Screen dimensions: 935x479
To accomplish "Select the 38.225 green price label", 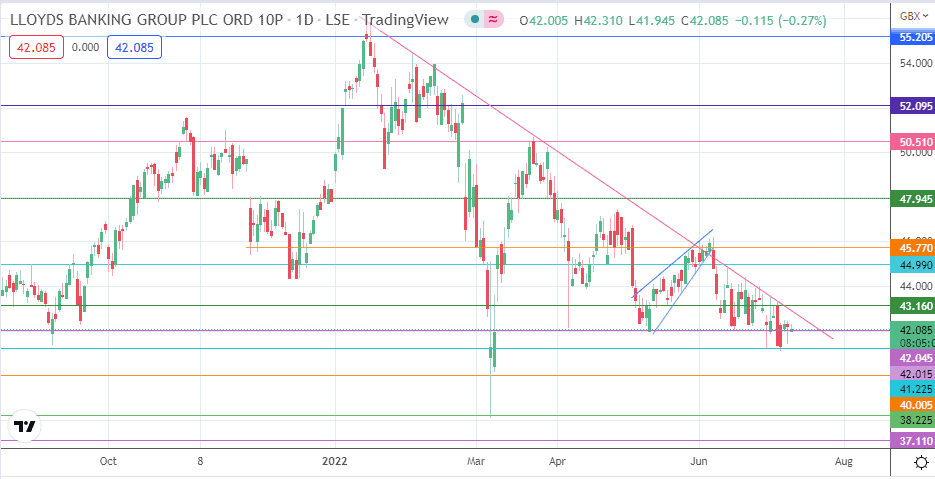I will coord(912,420).
